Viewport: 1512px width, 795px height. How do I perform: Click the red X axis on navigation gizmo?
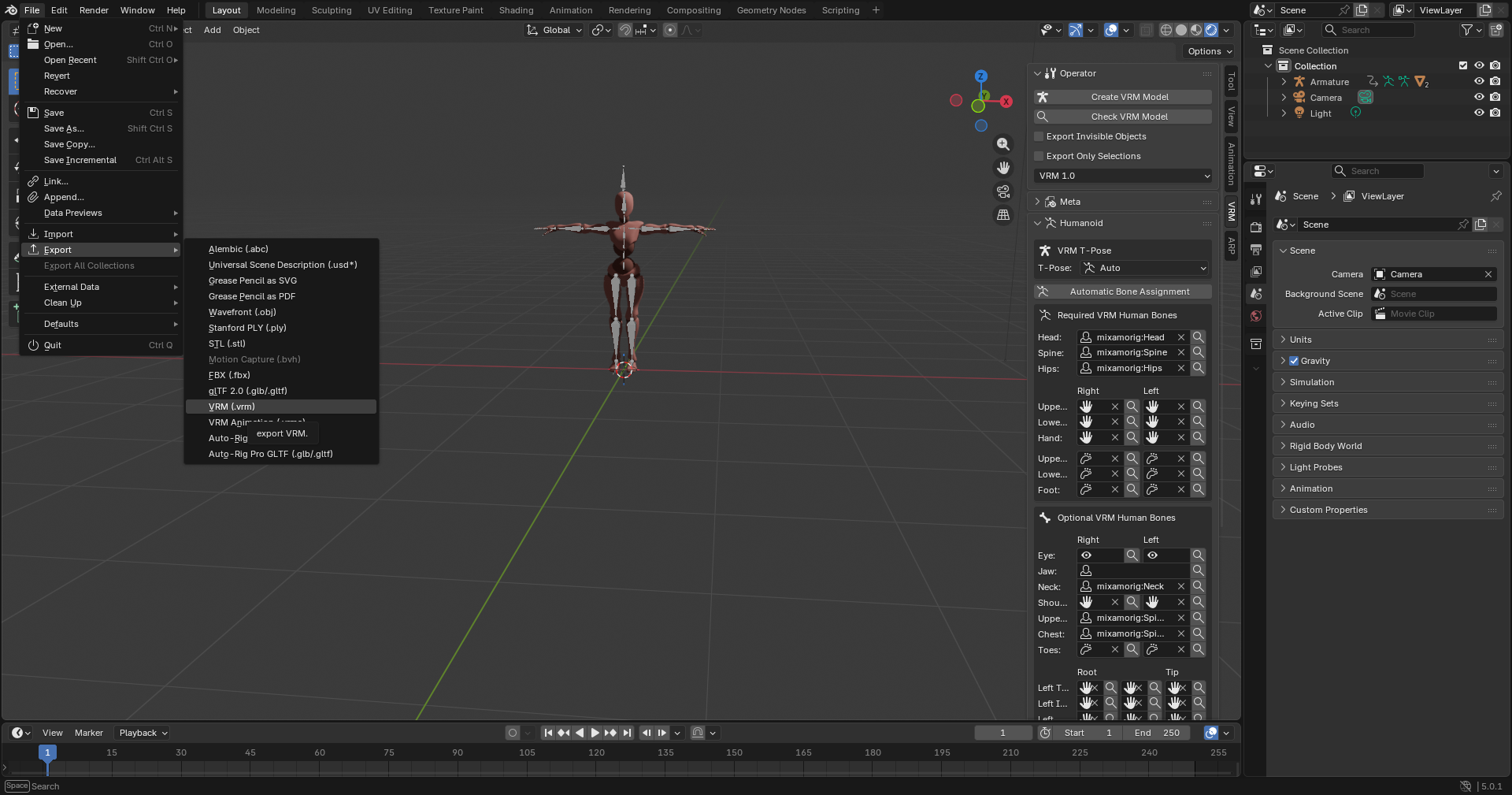point(1006,101)
